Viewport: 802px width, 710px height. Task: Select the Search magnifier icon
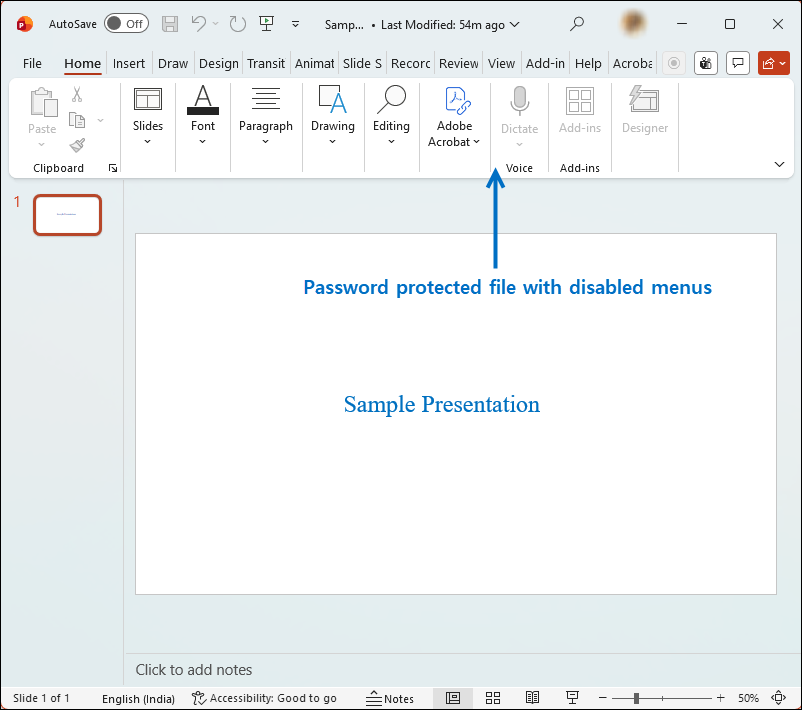[x=577, y=23]
